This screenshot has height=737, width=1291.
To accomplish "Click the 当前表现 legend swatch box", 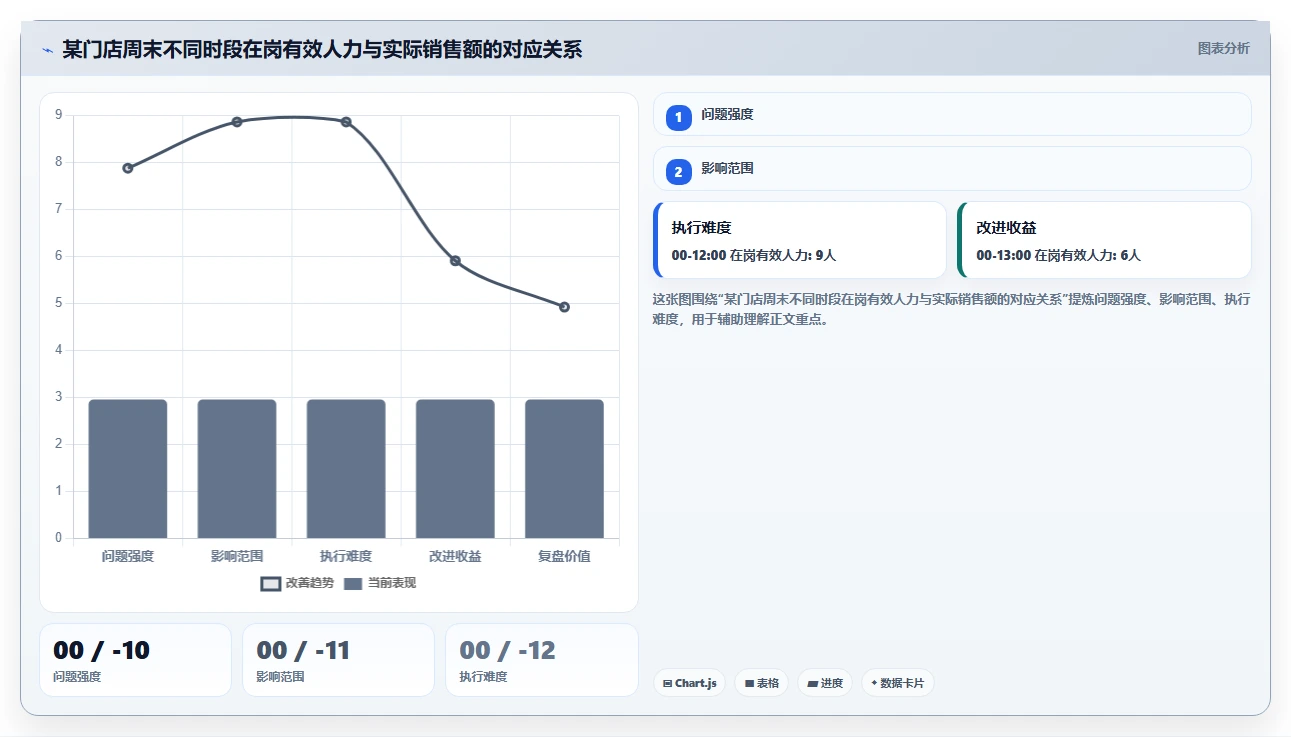I will tap(353, 584).
